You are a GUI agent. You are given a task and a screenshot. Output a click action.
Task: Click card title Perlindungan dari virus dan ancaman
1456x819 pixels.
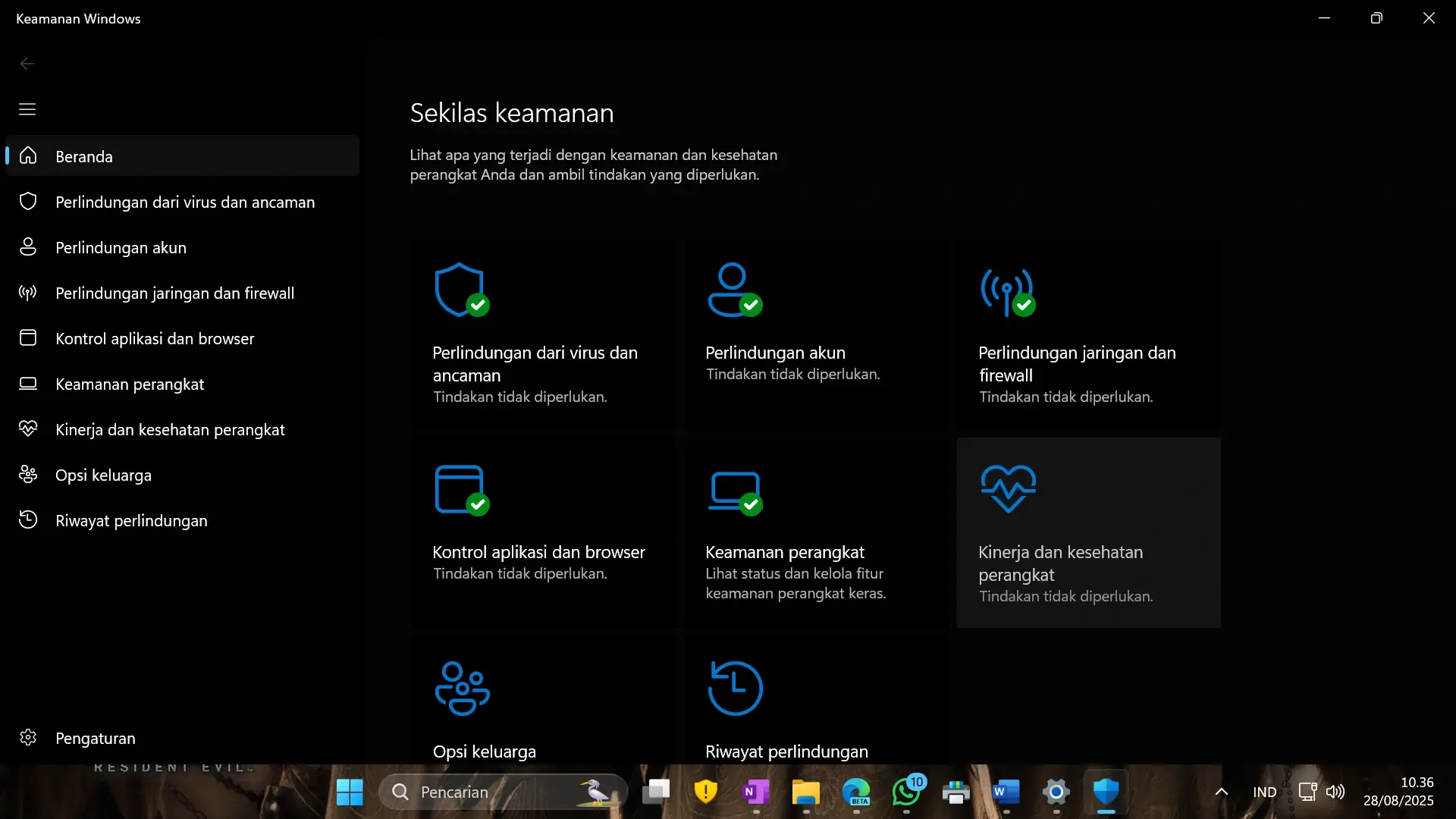coord(535,364)
